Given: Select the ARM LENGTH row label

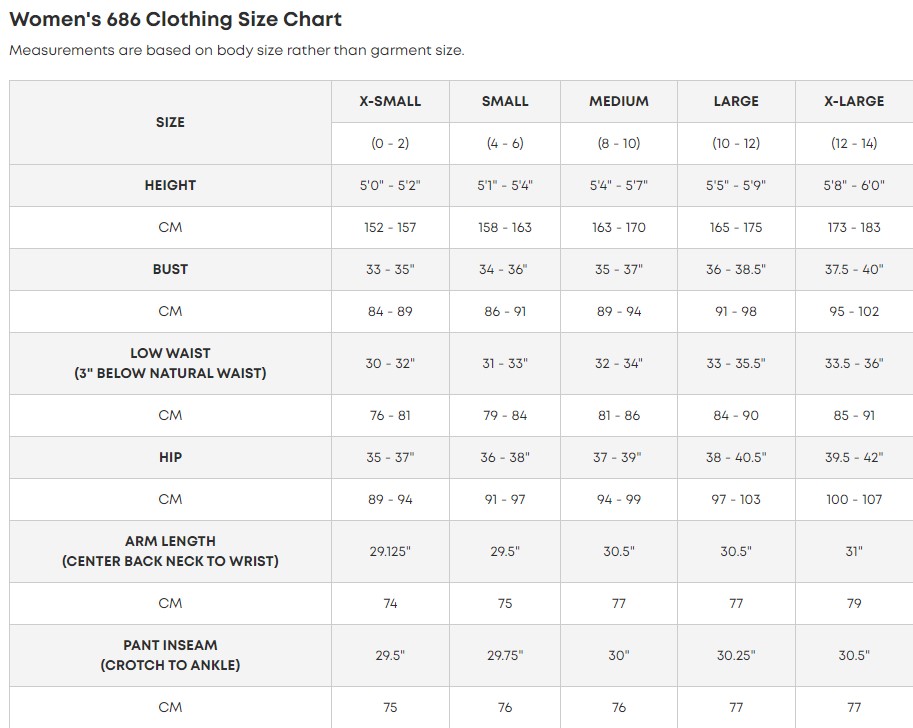Looking at the screenshot, I should [x=170, y=551].
